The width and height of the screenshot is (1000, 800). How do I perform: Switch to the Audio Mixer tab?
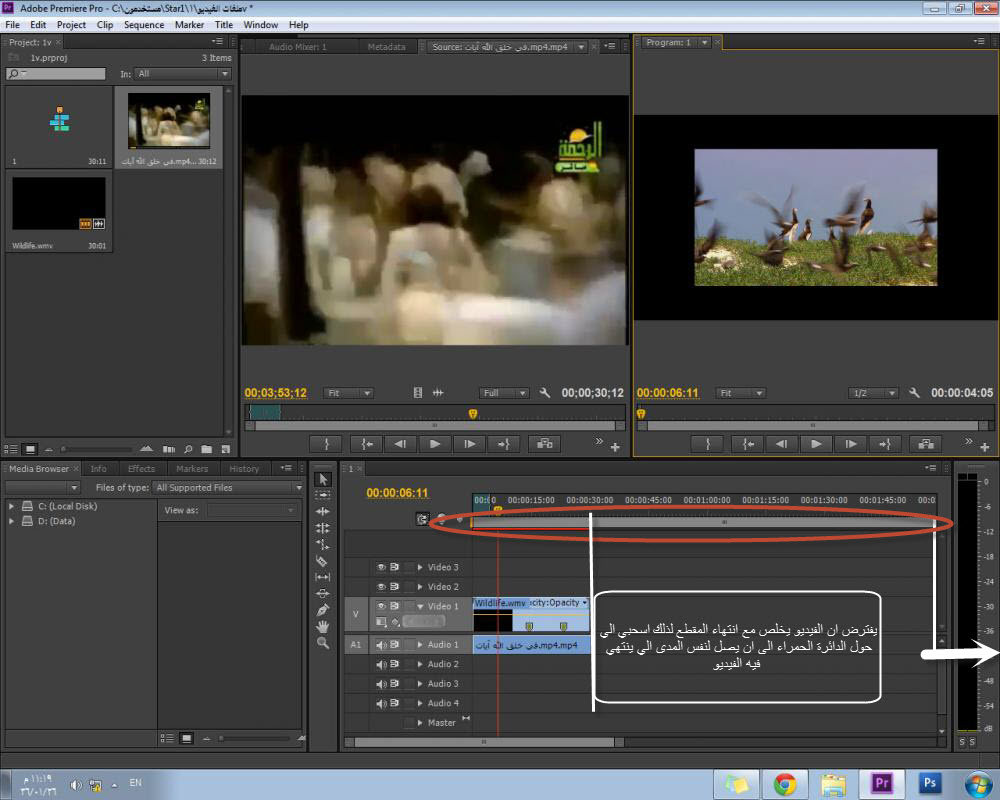(x=297, y=47)
